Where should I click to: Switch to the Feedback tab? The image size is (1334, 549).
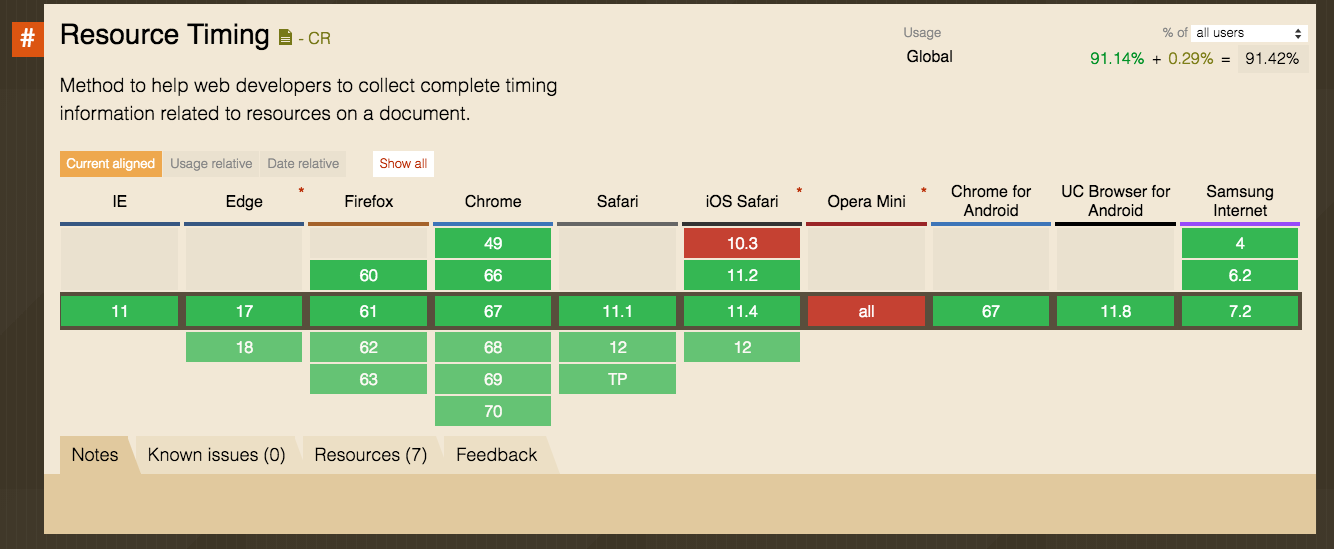pos(496,455)
